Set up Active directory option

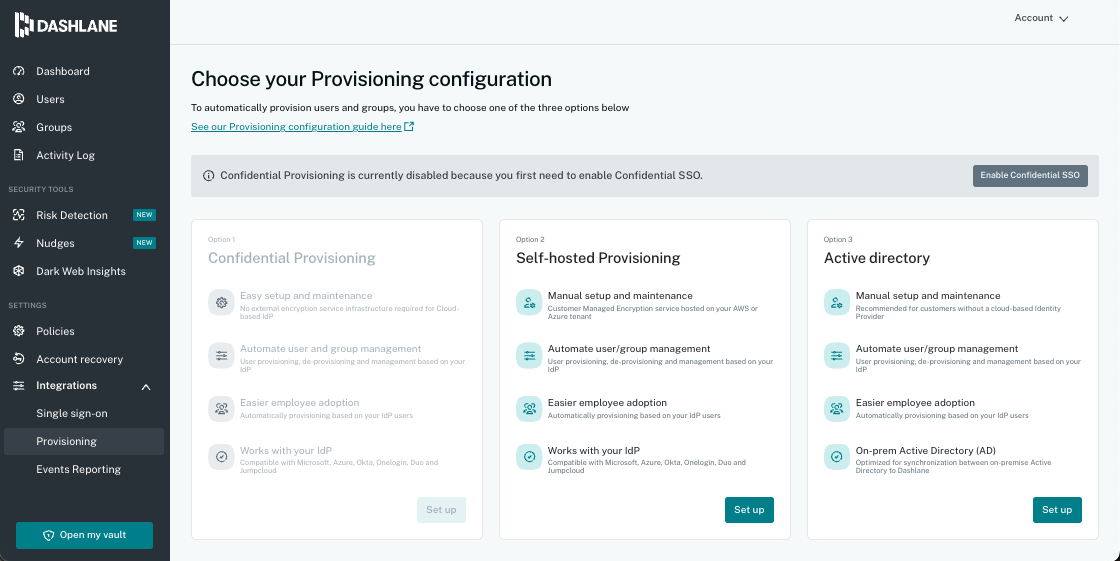[1057, 510]
